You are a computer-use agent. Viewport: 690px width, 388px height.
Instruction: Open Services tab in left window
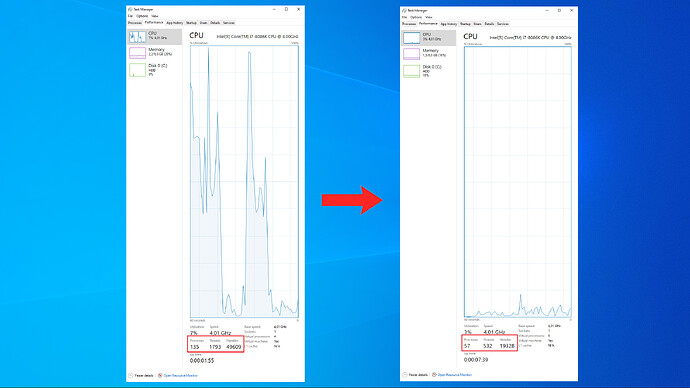(x=228, y=23)
